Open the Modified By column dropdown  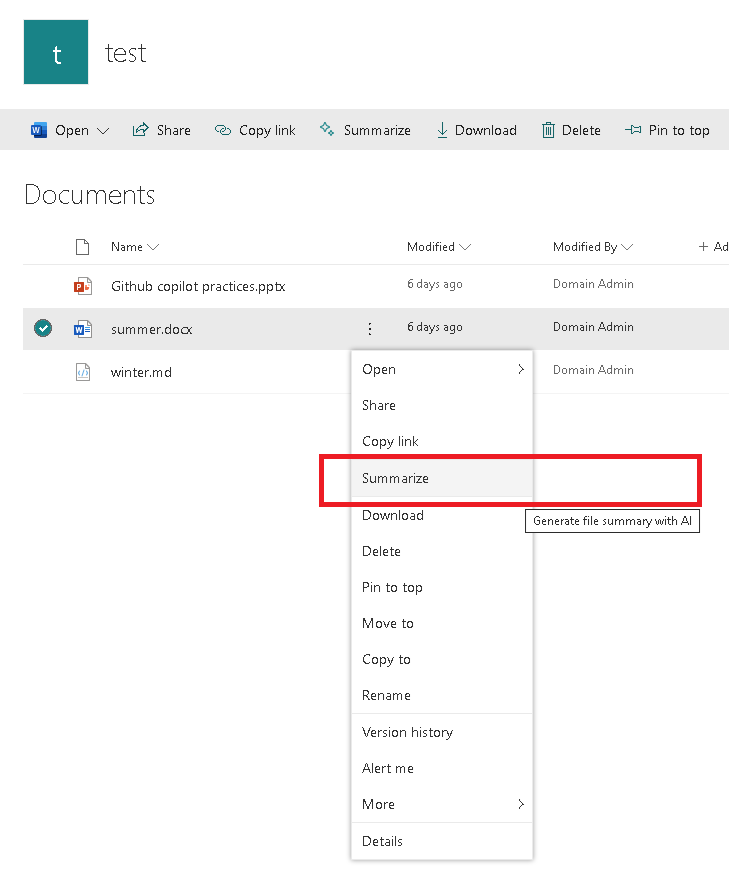coord(628,247)
